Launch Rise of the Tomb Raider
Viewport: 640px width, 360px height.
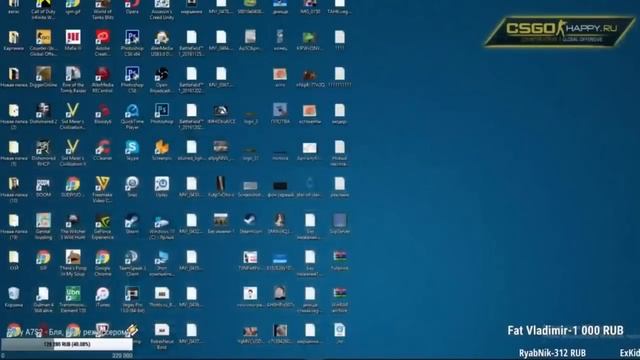pyautogui.click(x=73, y=79)
